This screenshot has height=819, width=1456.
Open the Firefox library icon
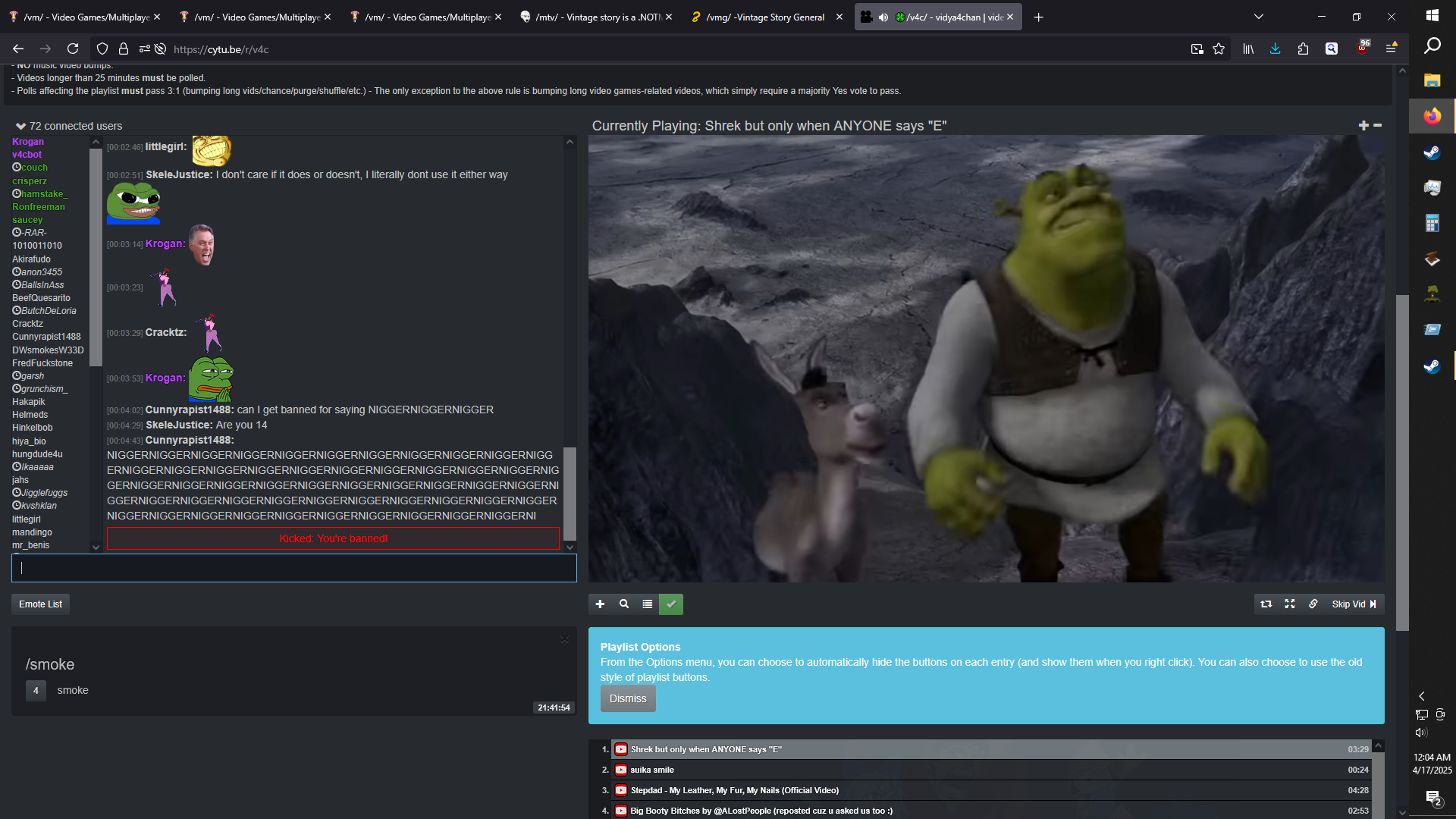[x=1248, y=49]
